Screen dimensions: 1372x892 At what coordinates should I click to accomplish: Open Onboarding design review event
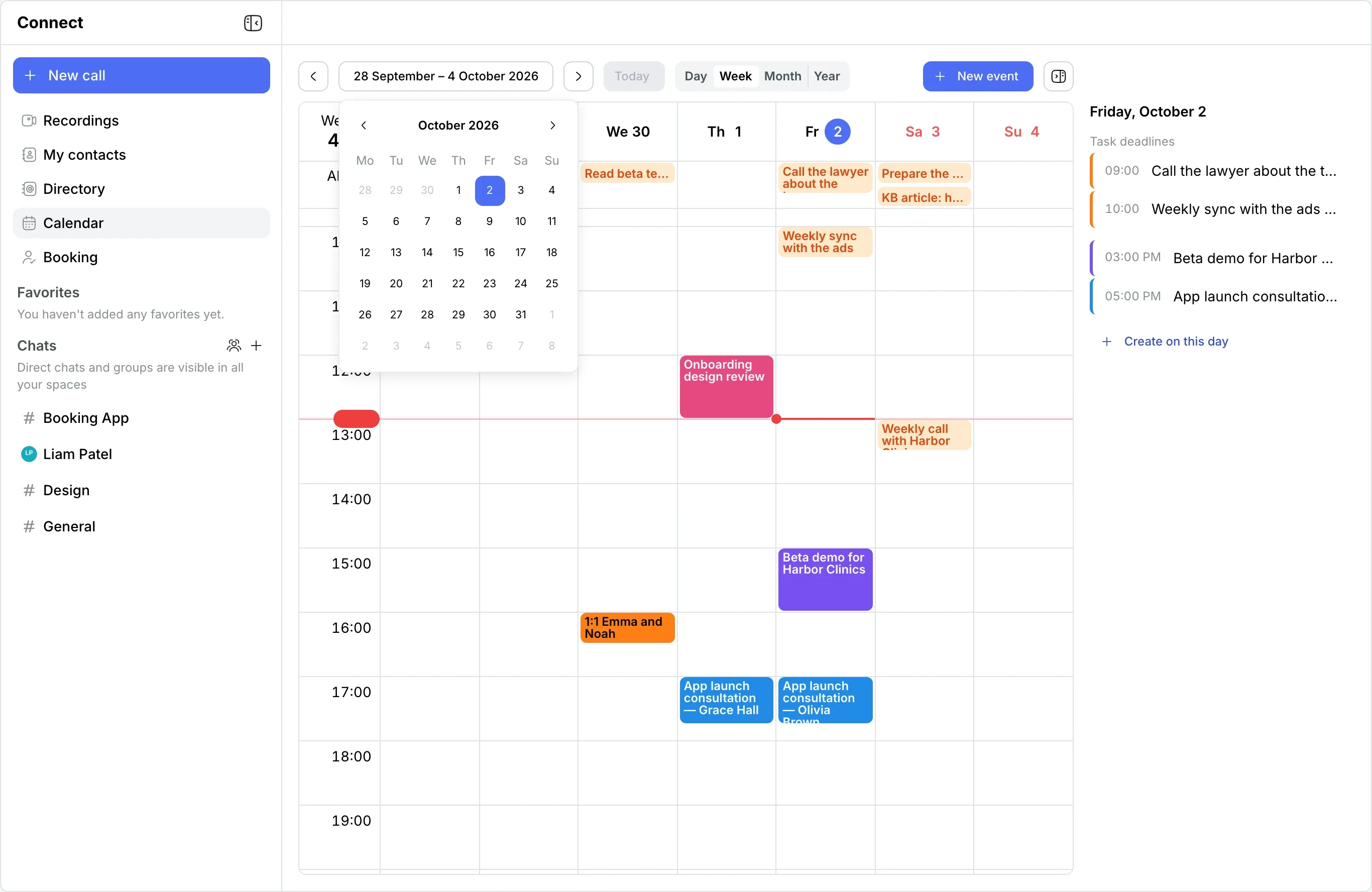pos(726,386)
